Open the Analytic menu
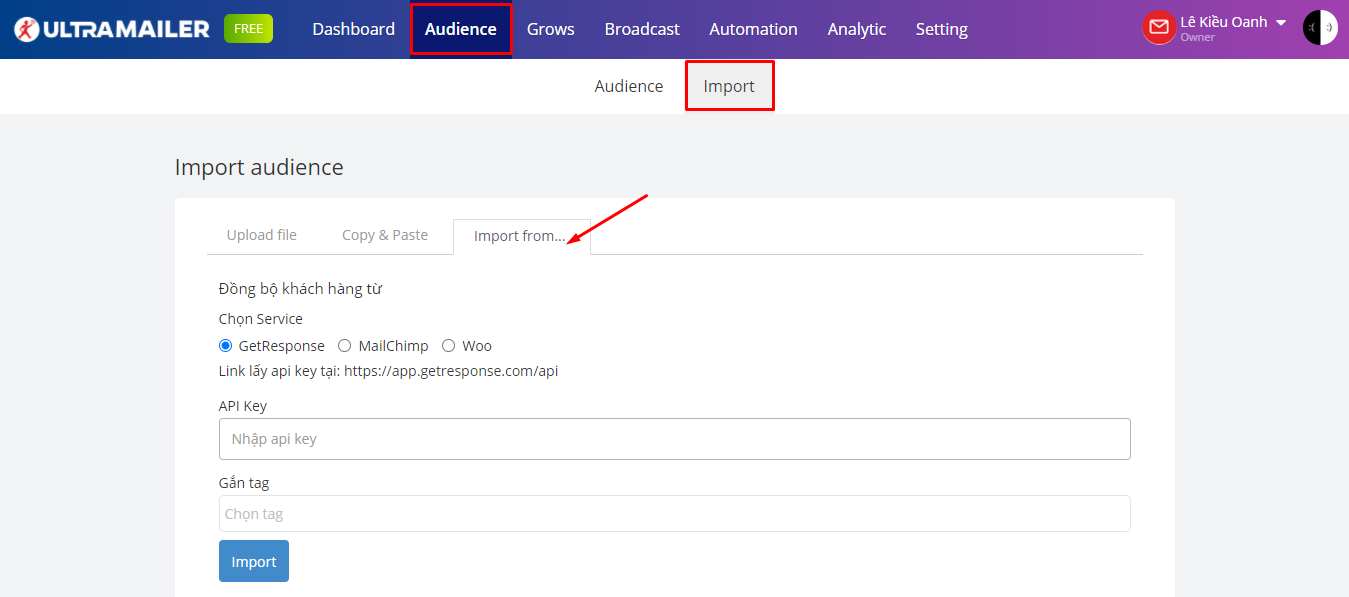 (857, 29)
